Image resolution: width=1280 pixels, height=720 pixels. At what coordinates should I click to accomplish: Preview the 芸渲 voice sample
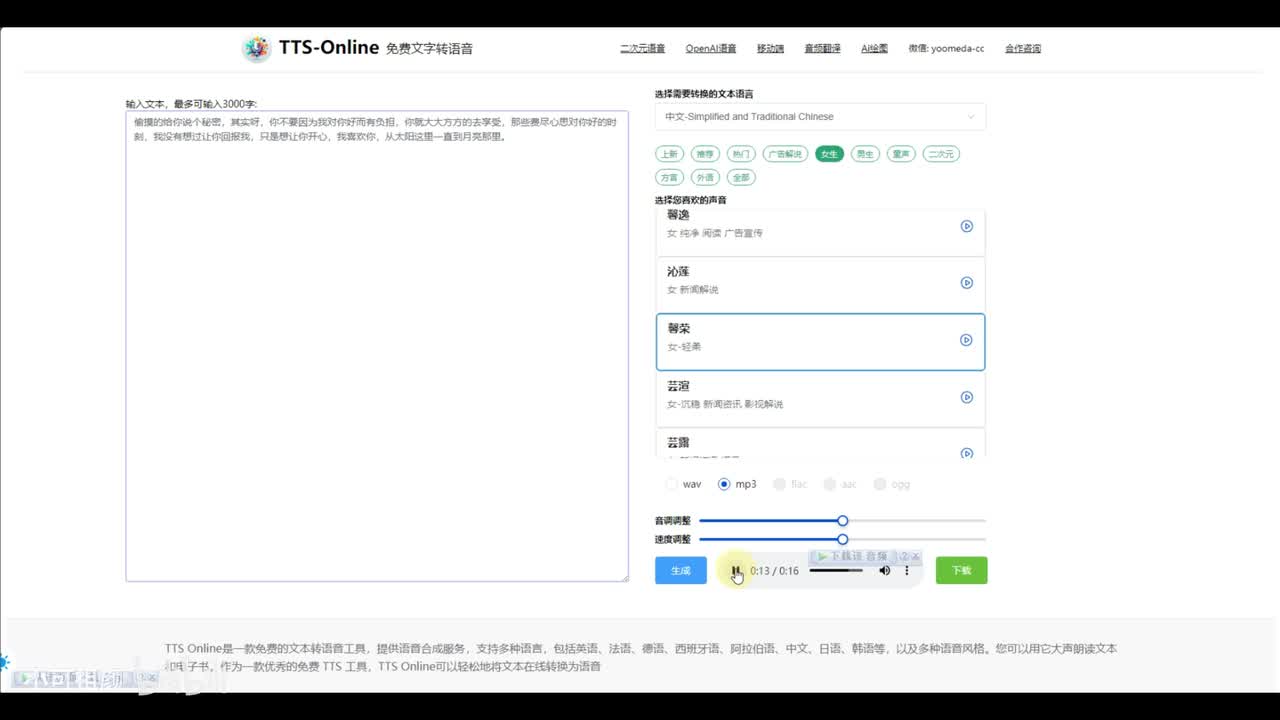(966, 397)
